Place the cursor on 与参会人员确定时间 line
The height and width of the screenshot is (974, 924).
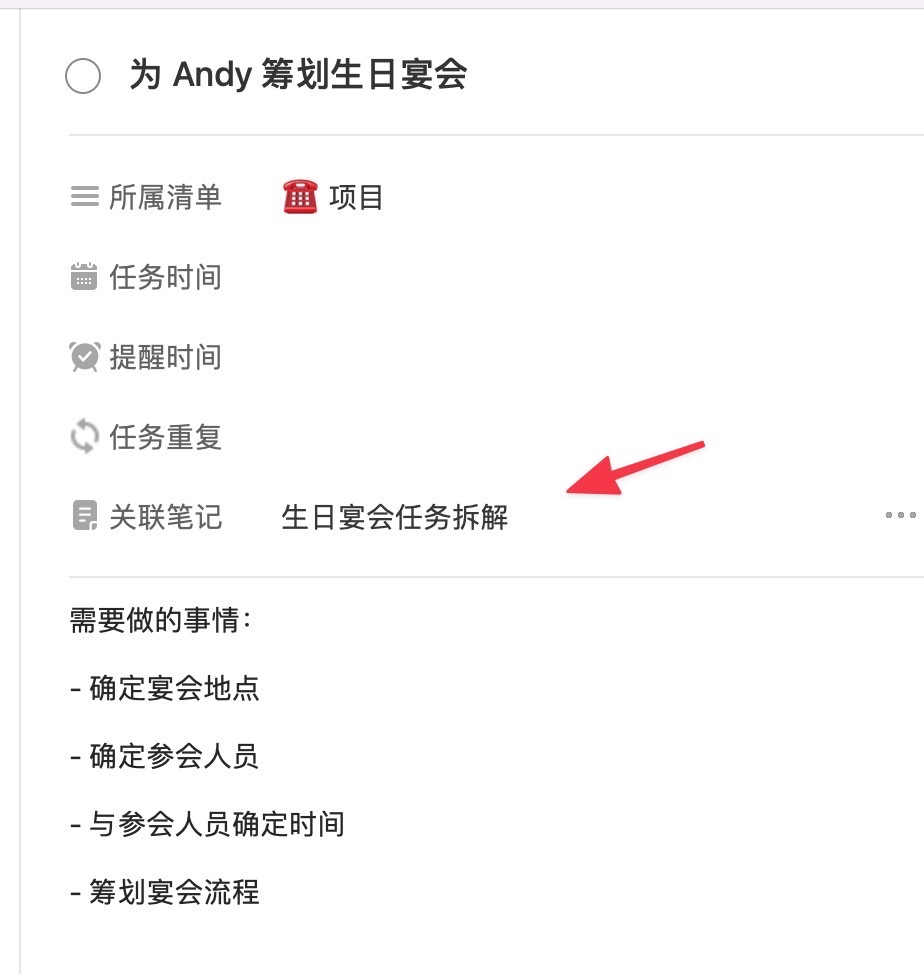point(207,824)
